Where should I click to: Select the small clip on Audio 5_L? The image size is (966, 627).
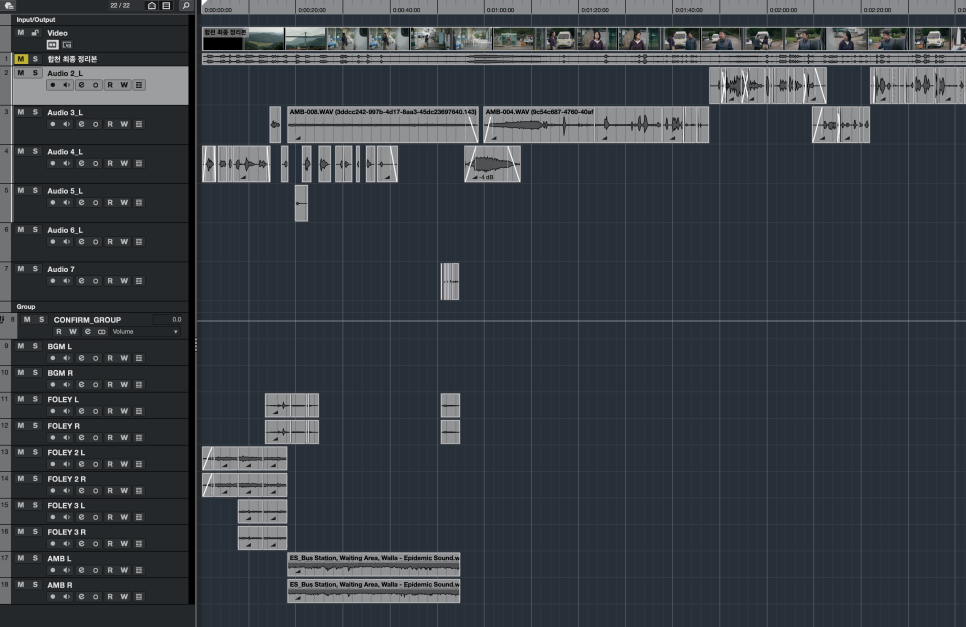pos(301,203)
